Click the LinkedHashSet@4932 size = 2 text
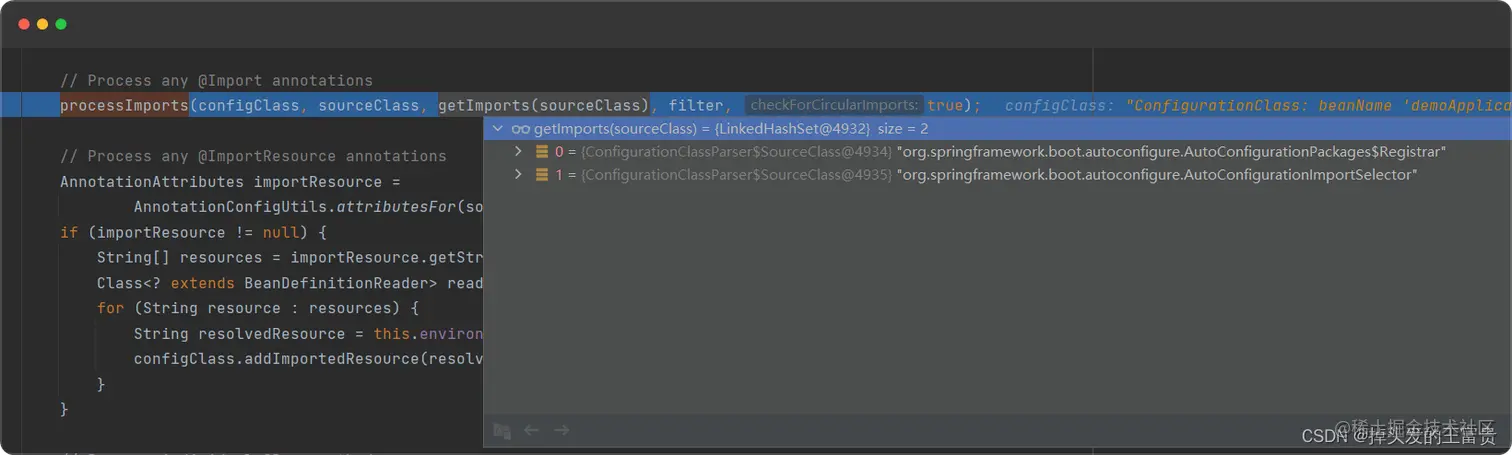 [821, 129]
